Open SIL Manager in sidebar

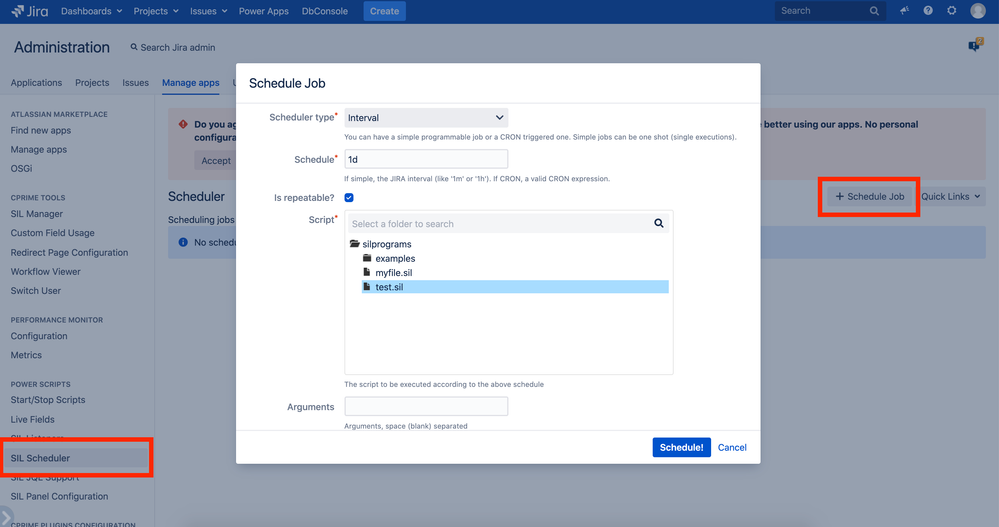pos(36,213)
